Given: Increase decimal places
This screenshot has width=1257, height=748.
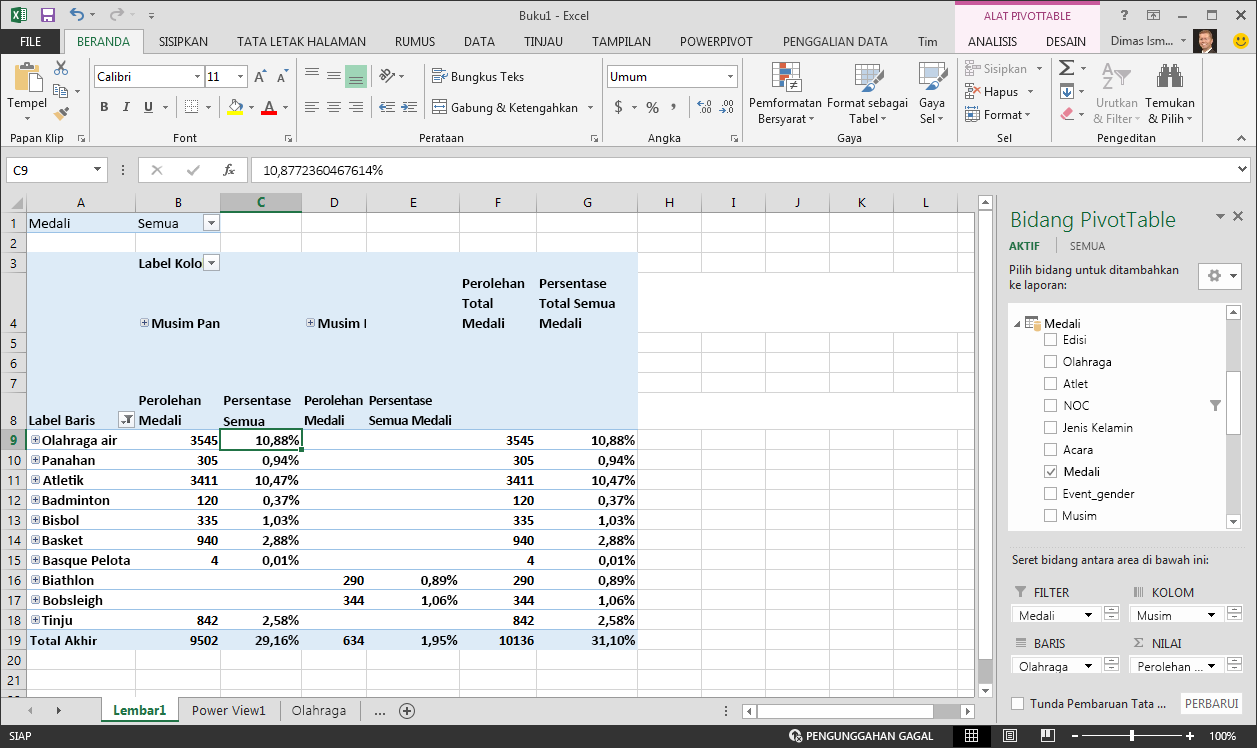Looking at the screenshot, I should pyautogui.click(x=704, y=107).
